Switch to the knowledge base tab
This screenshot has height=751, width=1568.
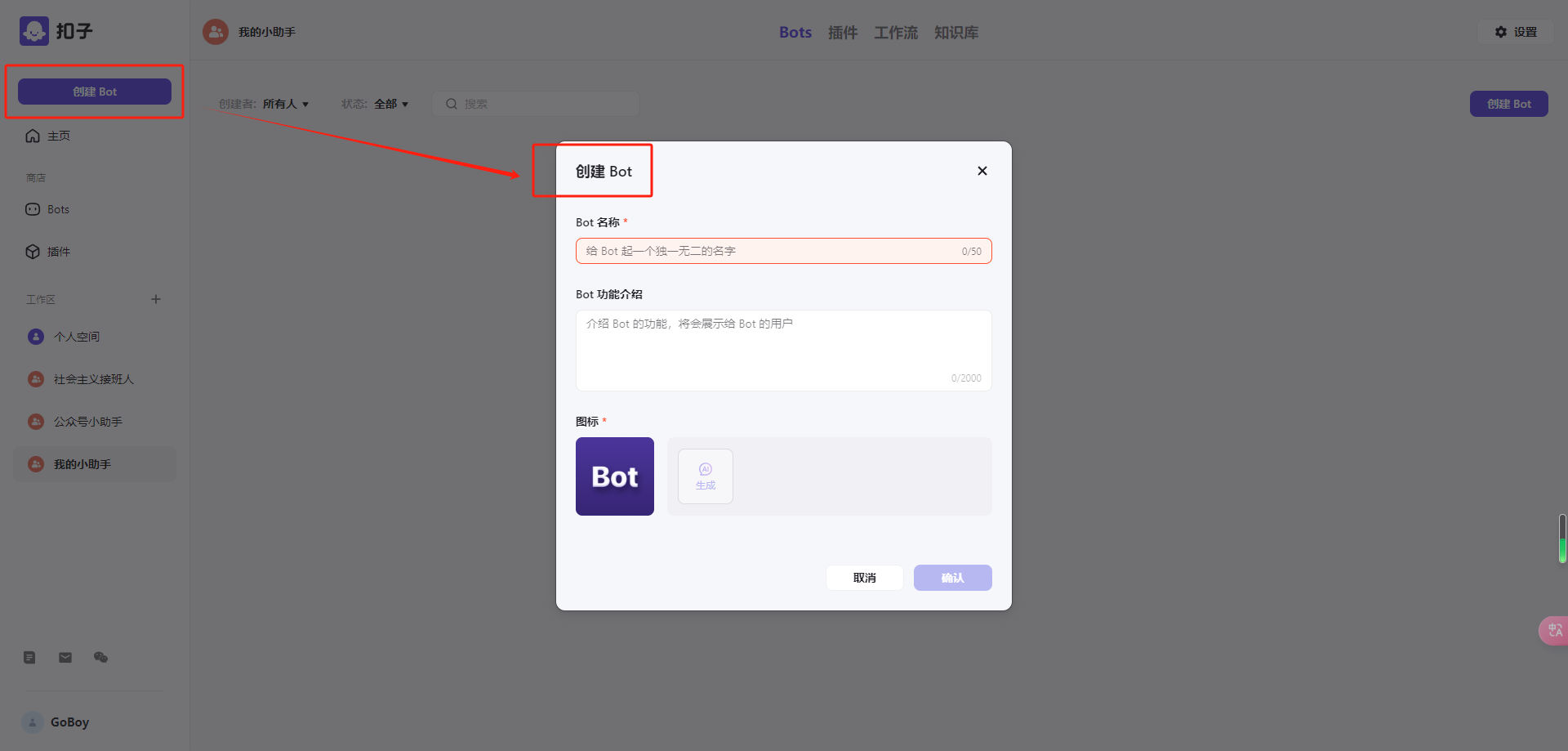click(x=956, y=33)
